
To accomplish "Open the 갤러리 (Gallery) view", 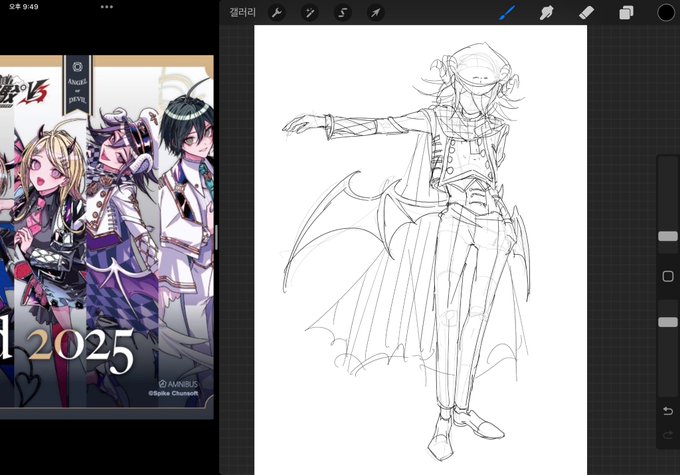I will [242, 13].
